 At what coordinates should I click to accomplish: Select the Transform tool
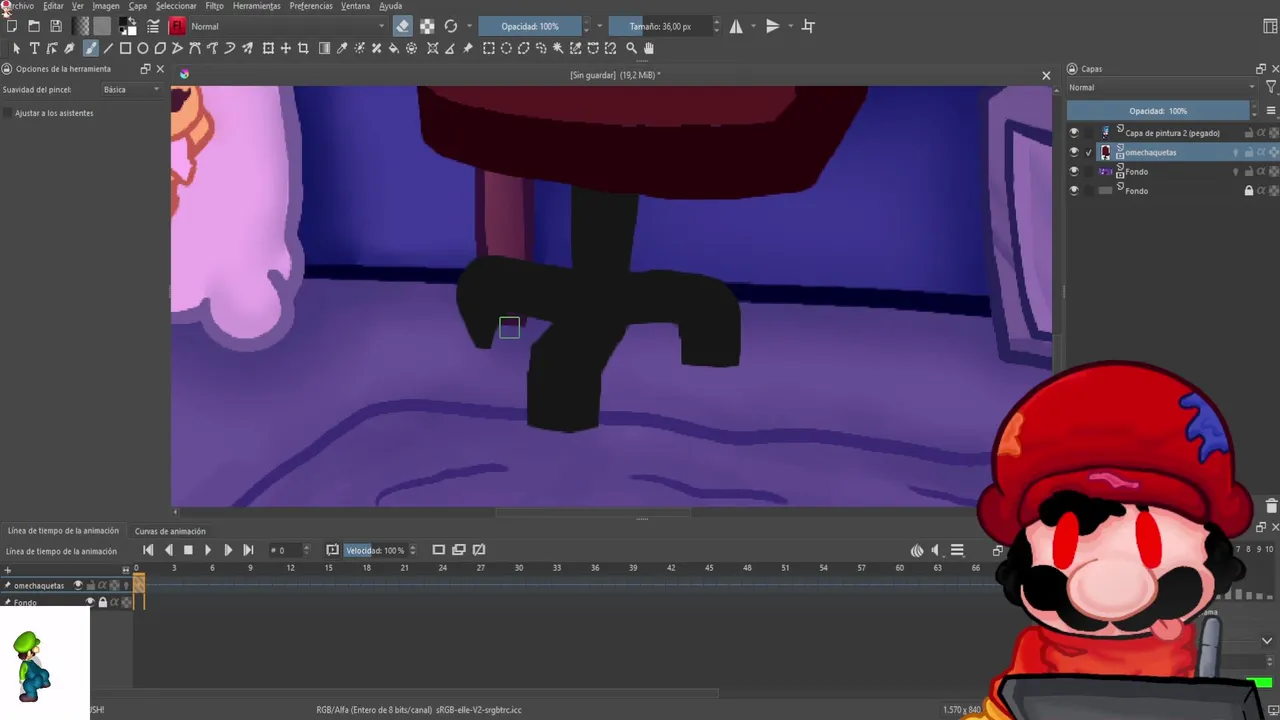(x=268, y=48)
